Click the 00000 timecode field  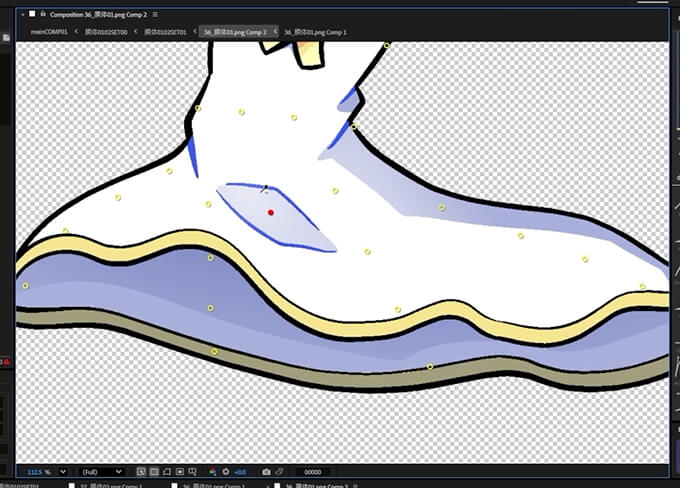click(313, 471)
